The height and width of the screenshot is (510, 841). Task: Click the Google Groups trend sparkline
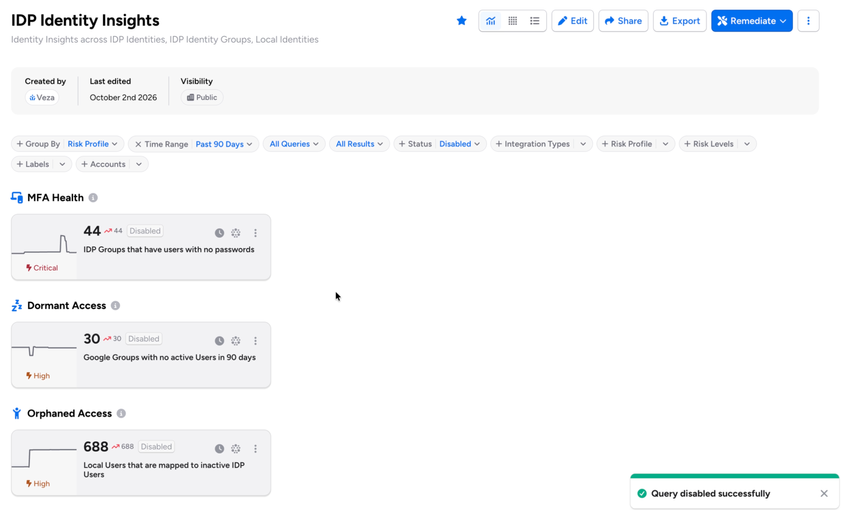point(44,350)
